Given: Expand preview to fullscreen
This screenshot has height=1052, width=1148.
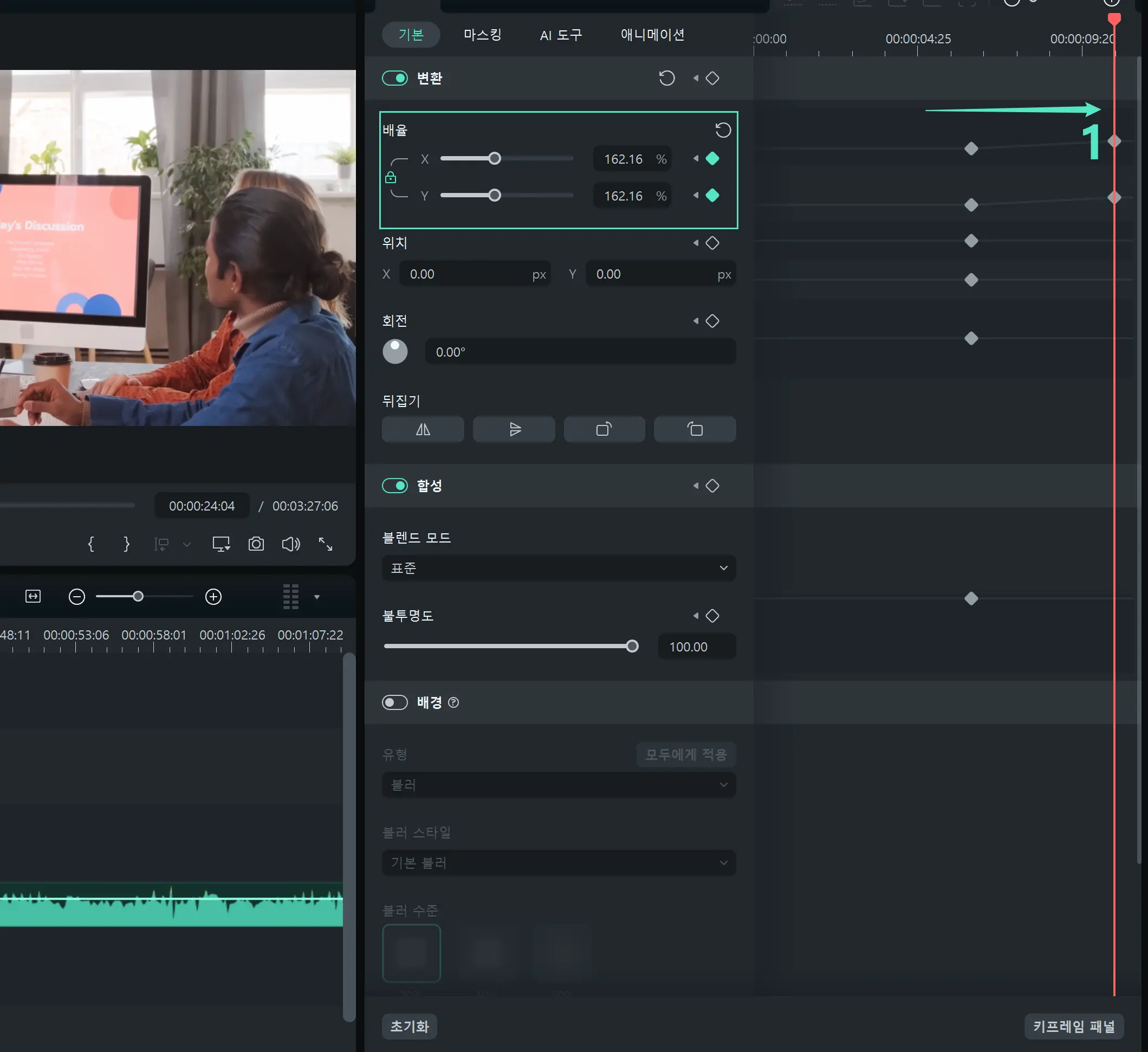Looking at the screenshot, I should tap(325, 544).
